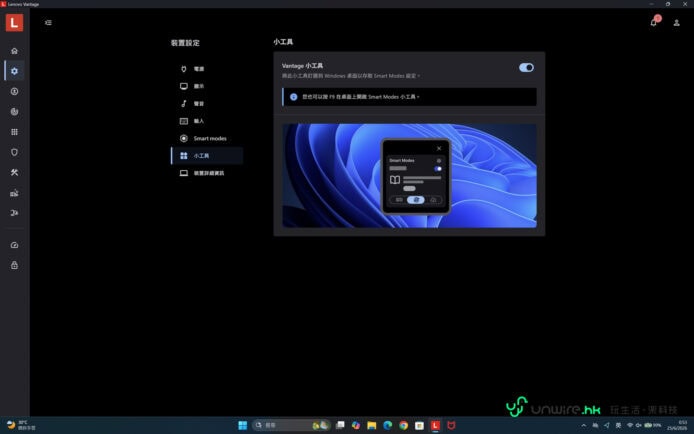Select the 小工具 settings item
Screen dimensions: 694x434
tap(207, 156)
